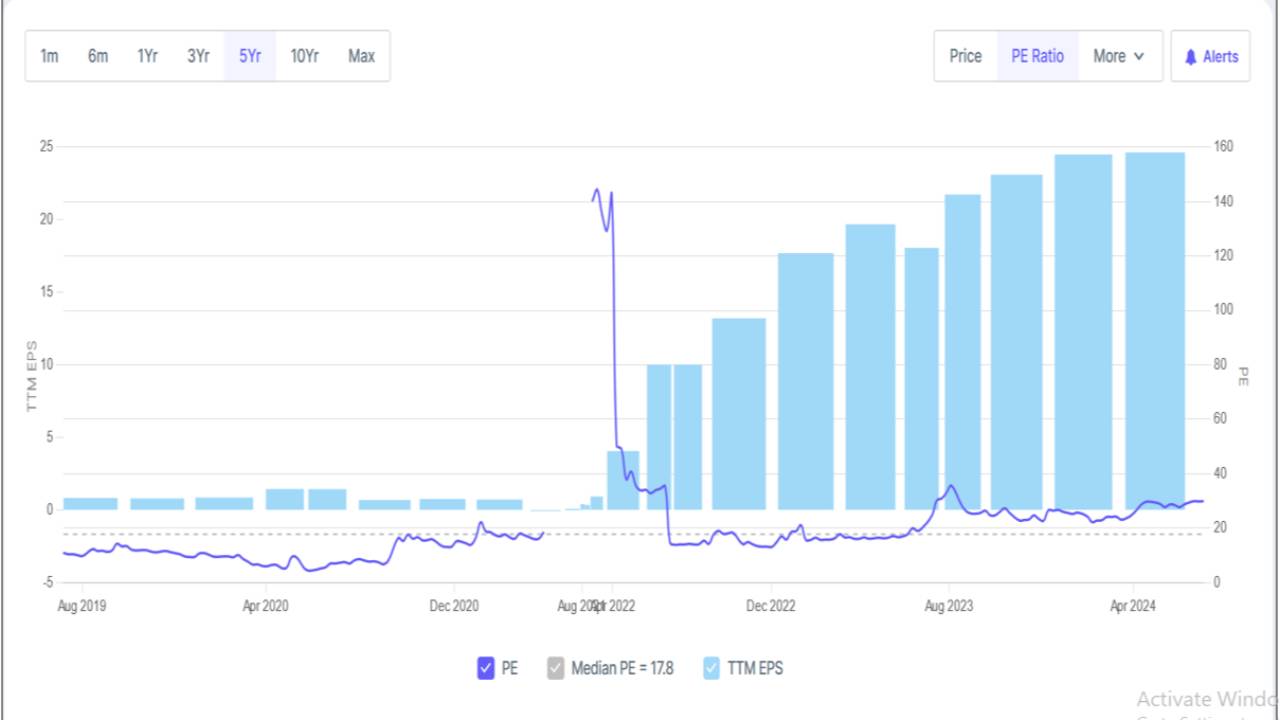Choose the 6m time range
1280x720 pixels.
tap(97, 56)
